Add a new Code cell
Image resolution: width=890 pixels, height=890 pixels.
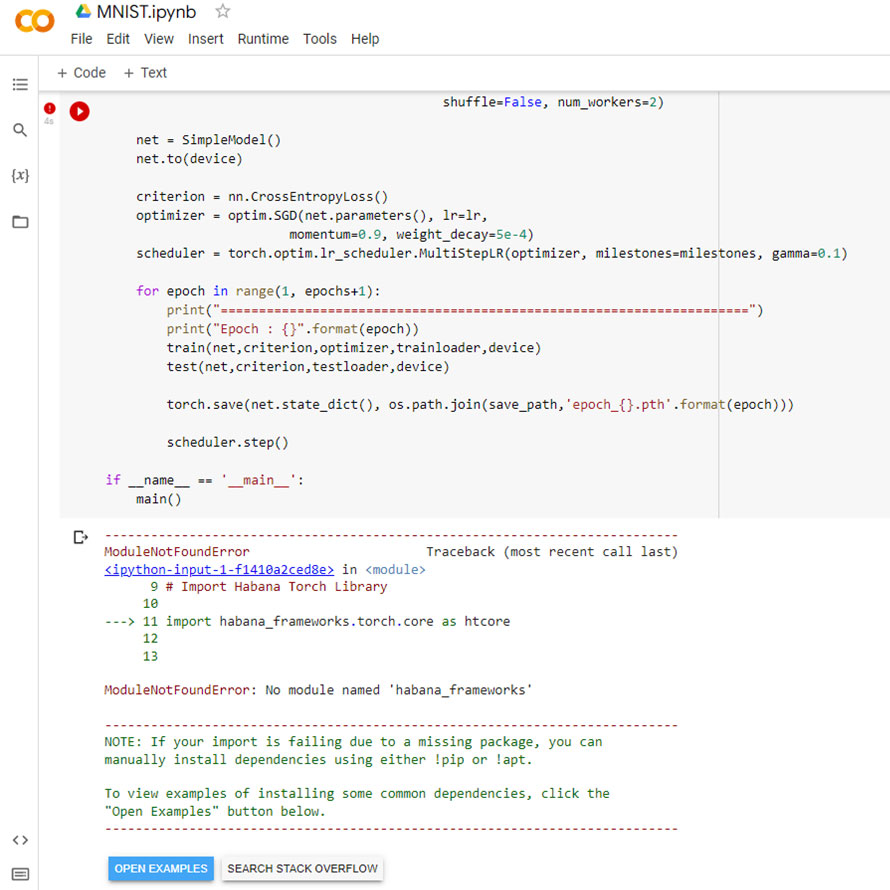tap(80, 72)
